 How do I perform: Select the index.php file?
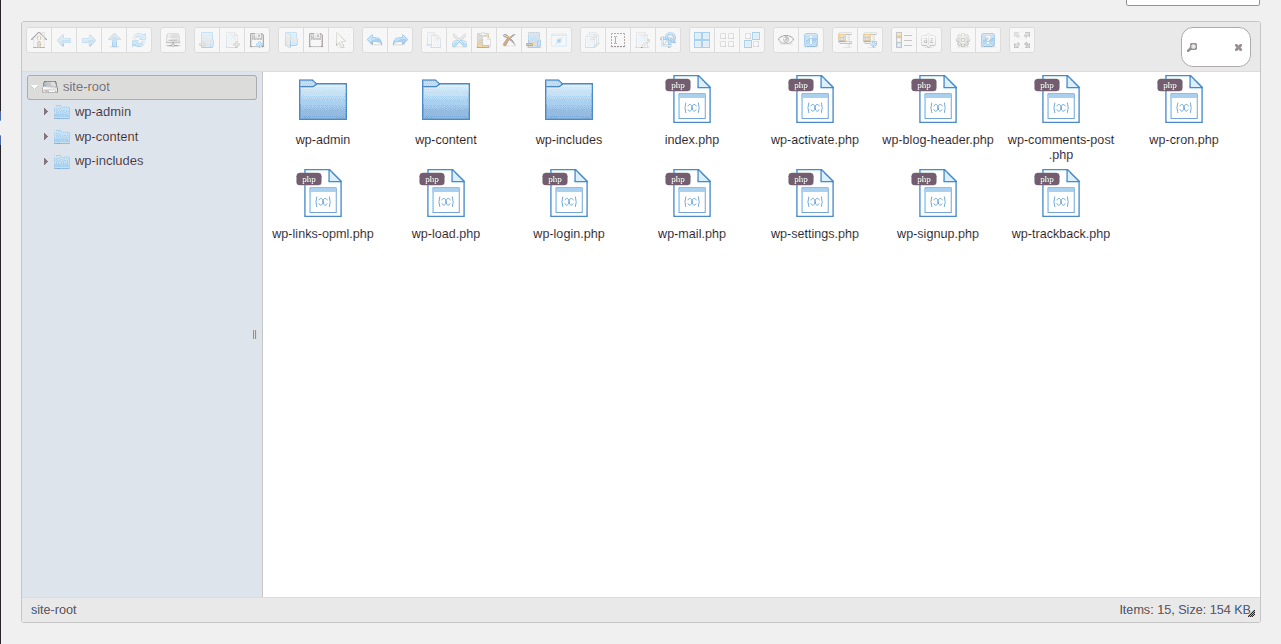pos(692,110)
